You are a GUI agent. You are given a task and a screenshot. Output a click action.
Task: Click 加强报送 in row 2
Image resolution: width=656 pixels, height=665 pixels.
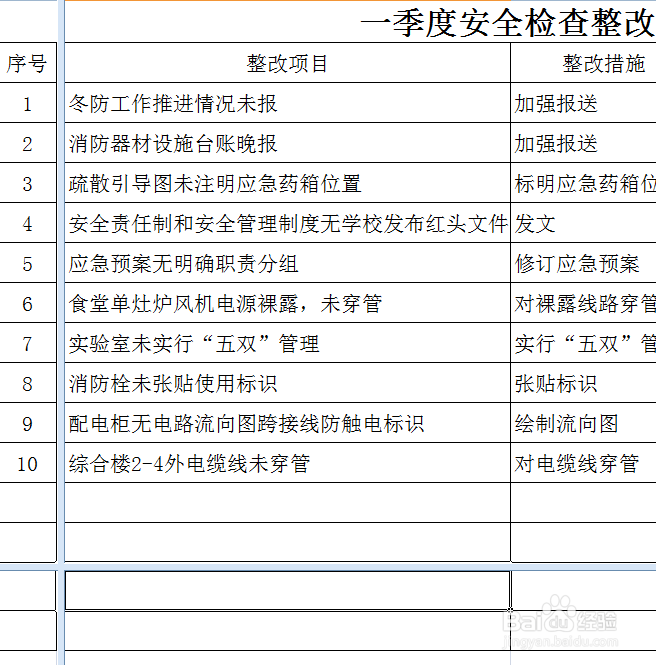pyautogui.click(x=583, y=143)
